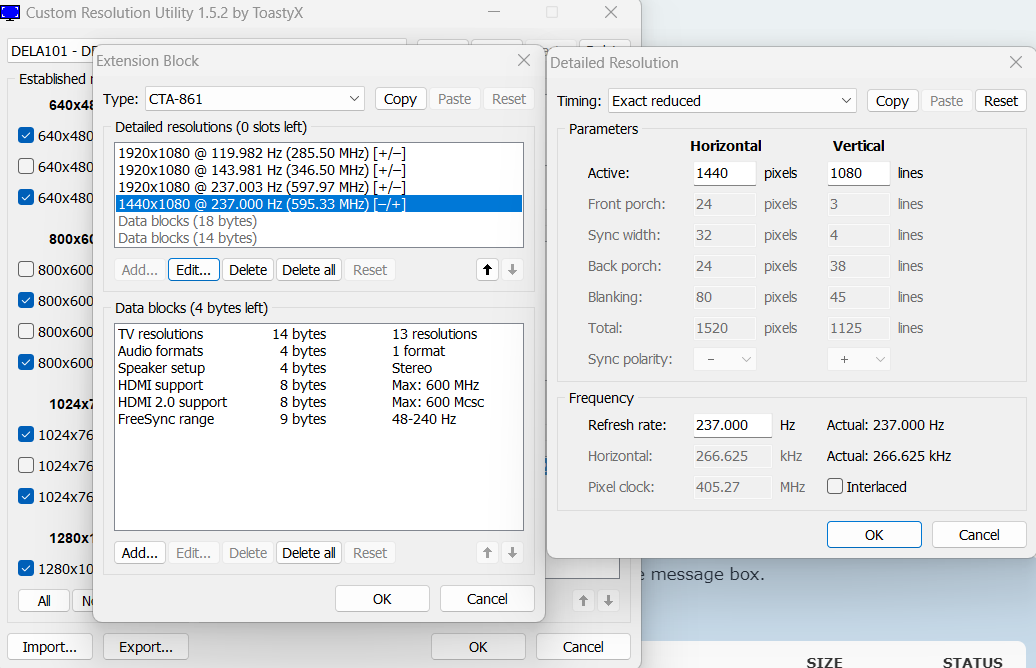Select the HDMI 2.0 support data block

point(172,402)
